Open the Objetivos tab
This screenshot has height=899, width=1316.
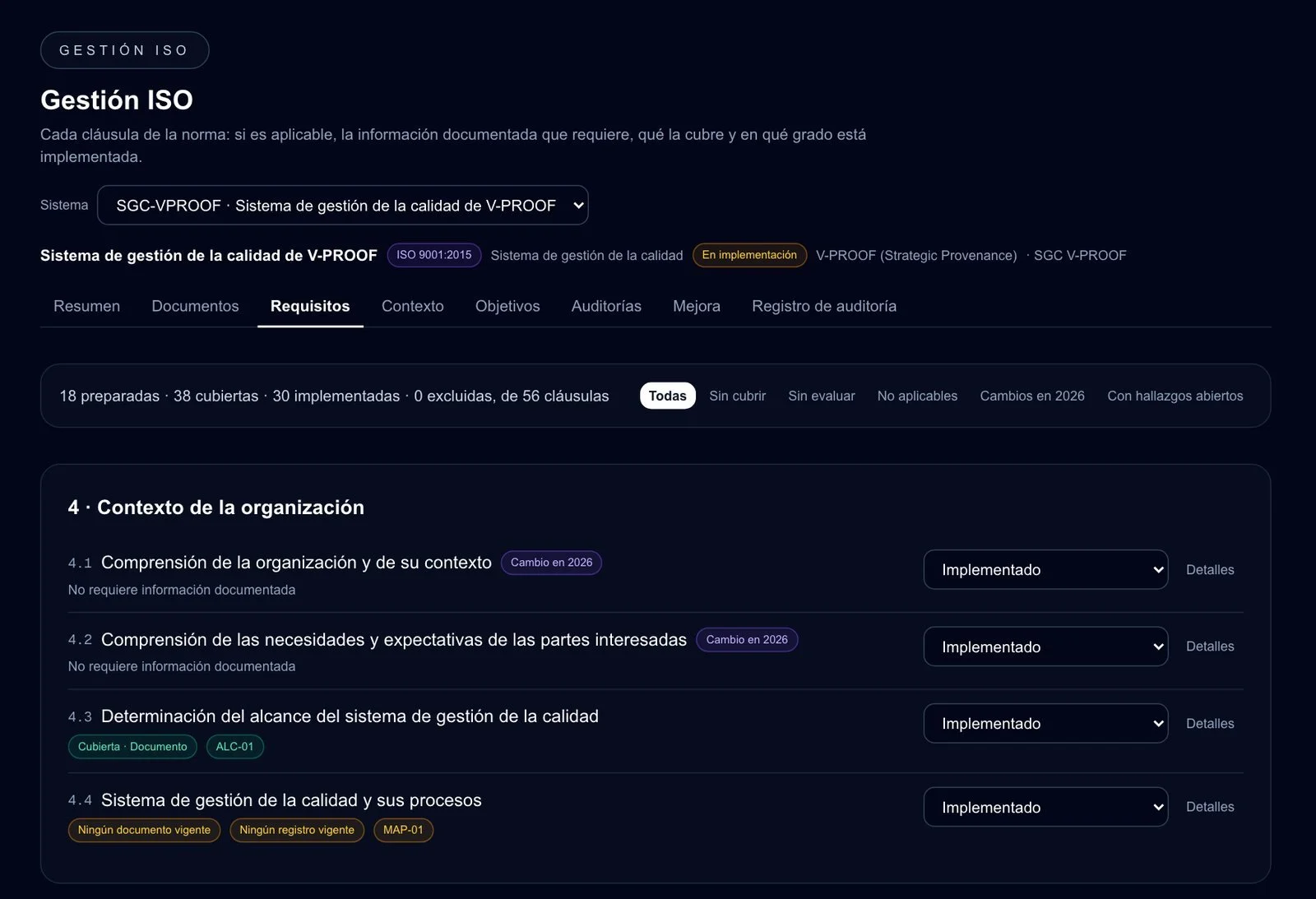pos(507,306)
